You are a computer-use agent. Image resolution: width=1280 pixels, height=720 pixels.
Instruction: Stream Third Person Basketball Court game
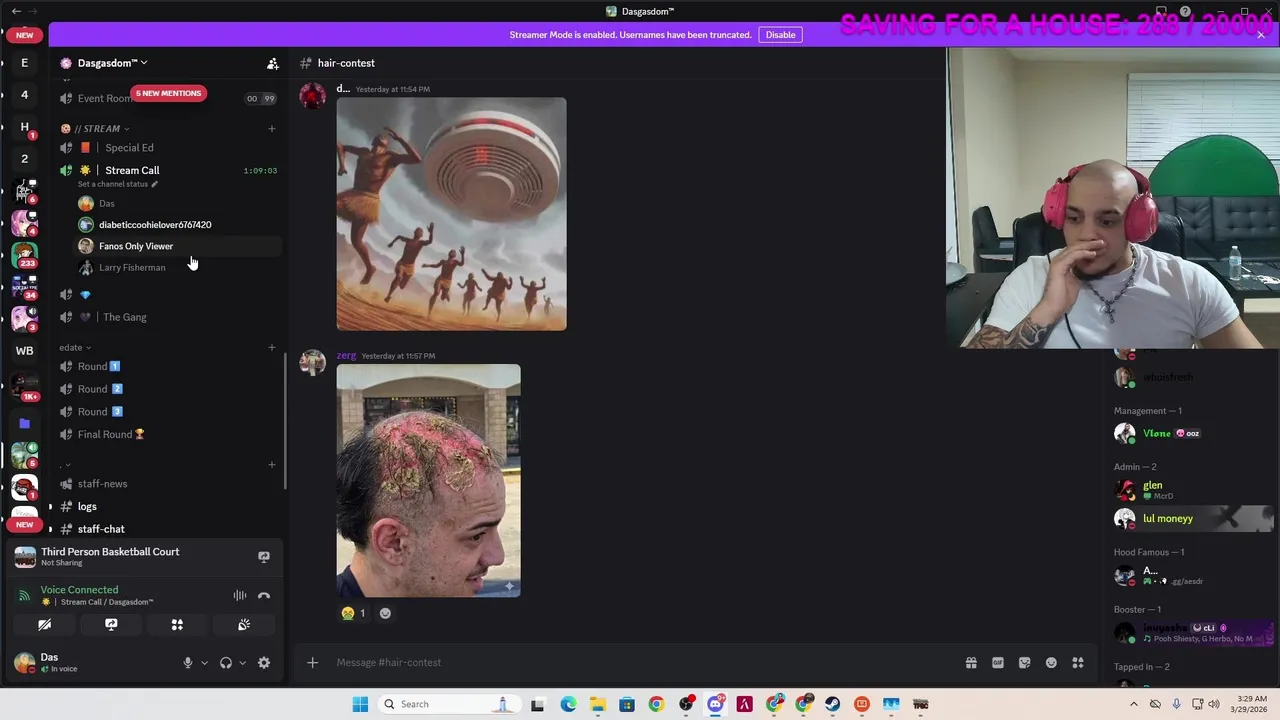coord(264,557)
